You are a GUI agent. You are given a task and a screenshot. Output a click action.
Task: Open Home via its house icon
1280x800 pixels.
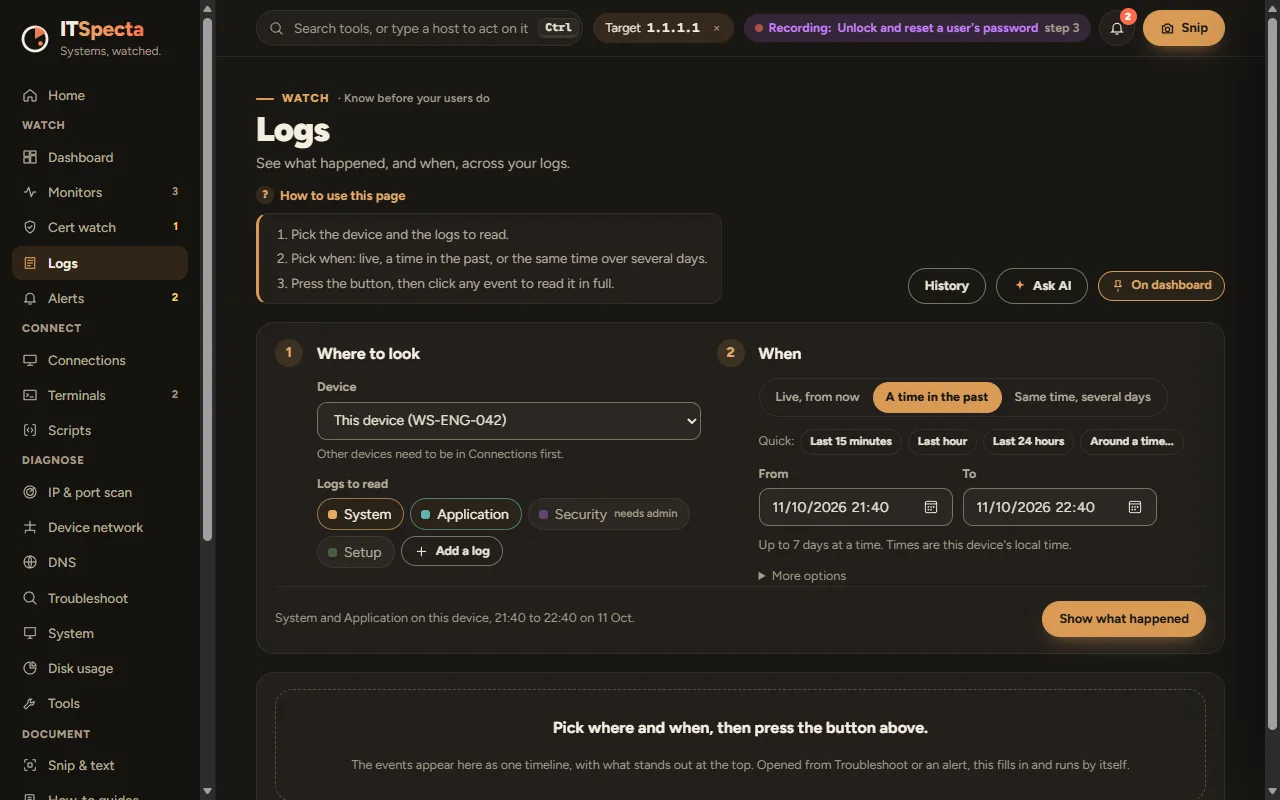coord(30,96)
